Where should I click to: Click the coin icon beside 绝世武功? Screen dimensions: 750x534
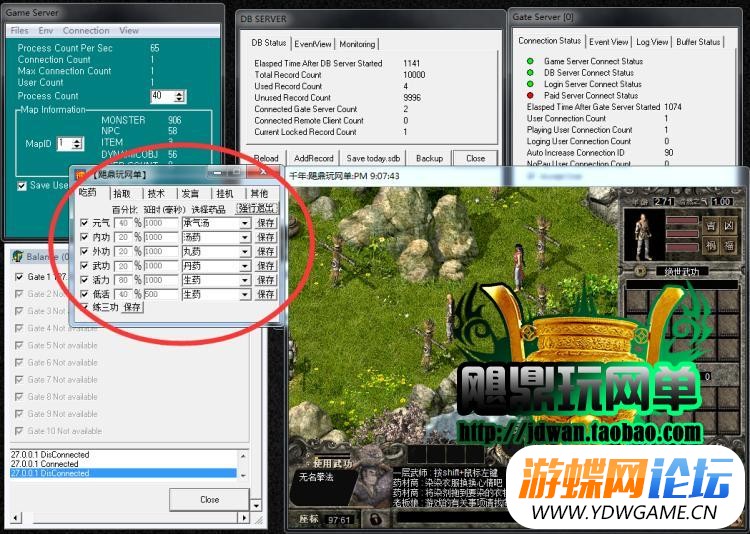[x=640, y=271]
